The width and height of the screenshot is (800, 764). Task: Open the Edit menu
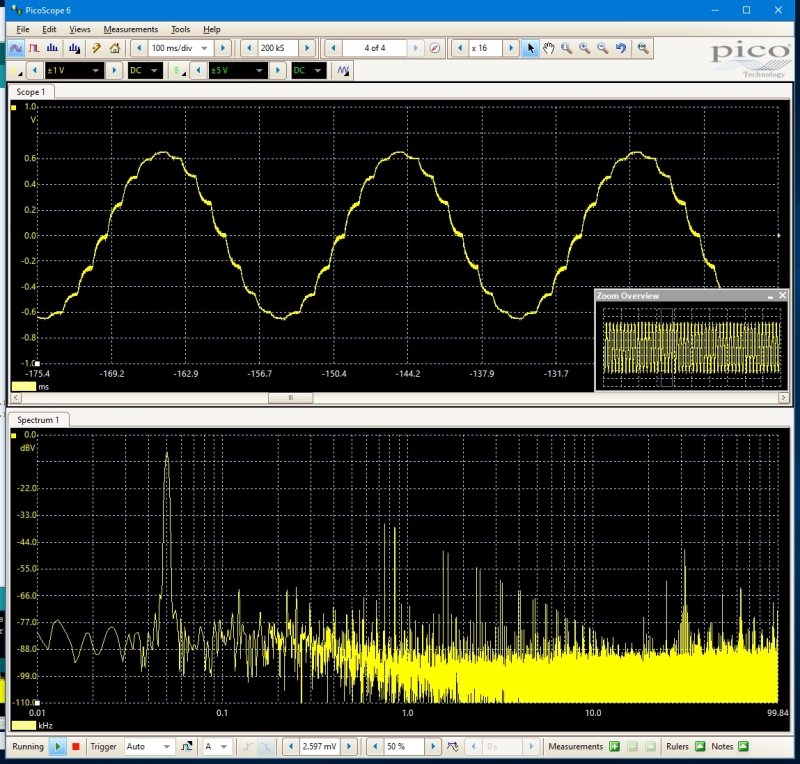point(49,30)
